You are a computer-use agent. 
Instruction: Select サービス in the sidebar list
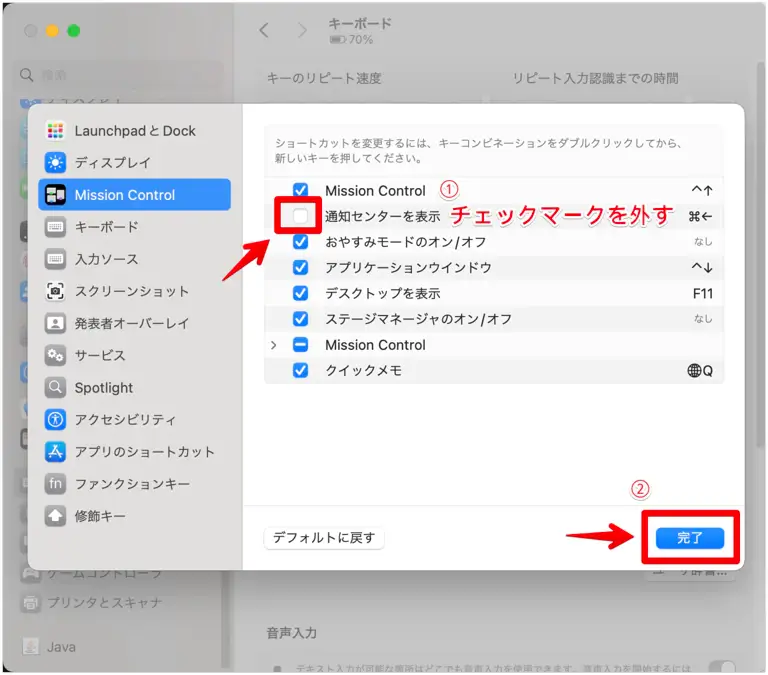(100, 356)
